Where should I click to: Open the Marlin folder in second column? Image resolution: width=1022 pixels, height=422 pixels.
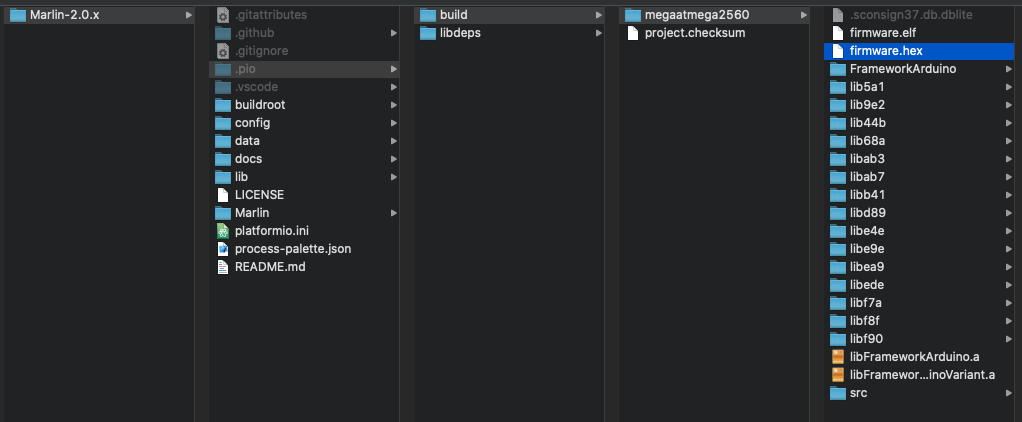[304, 213]
